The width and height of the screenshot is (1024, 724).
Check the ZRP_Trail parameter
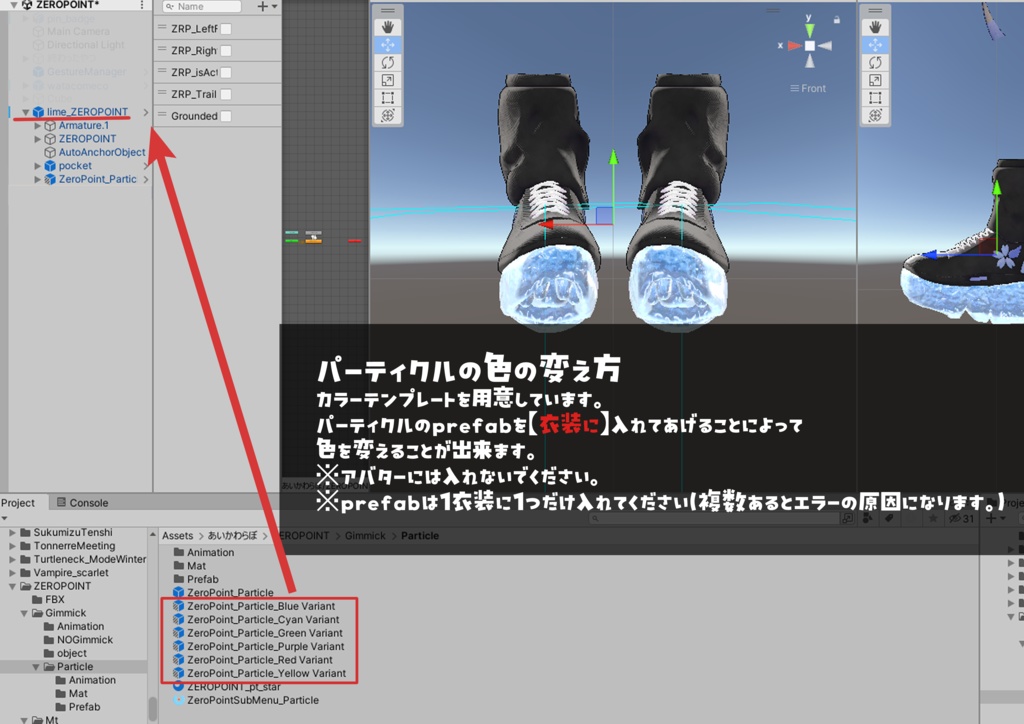pos(226,94)
